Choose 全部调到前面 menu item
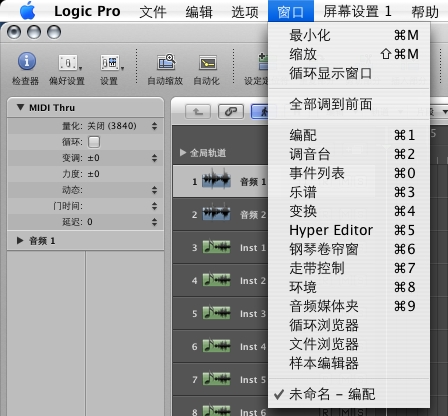This screenshot has height=416, width=448. [349, 104]
